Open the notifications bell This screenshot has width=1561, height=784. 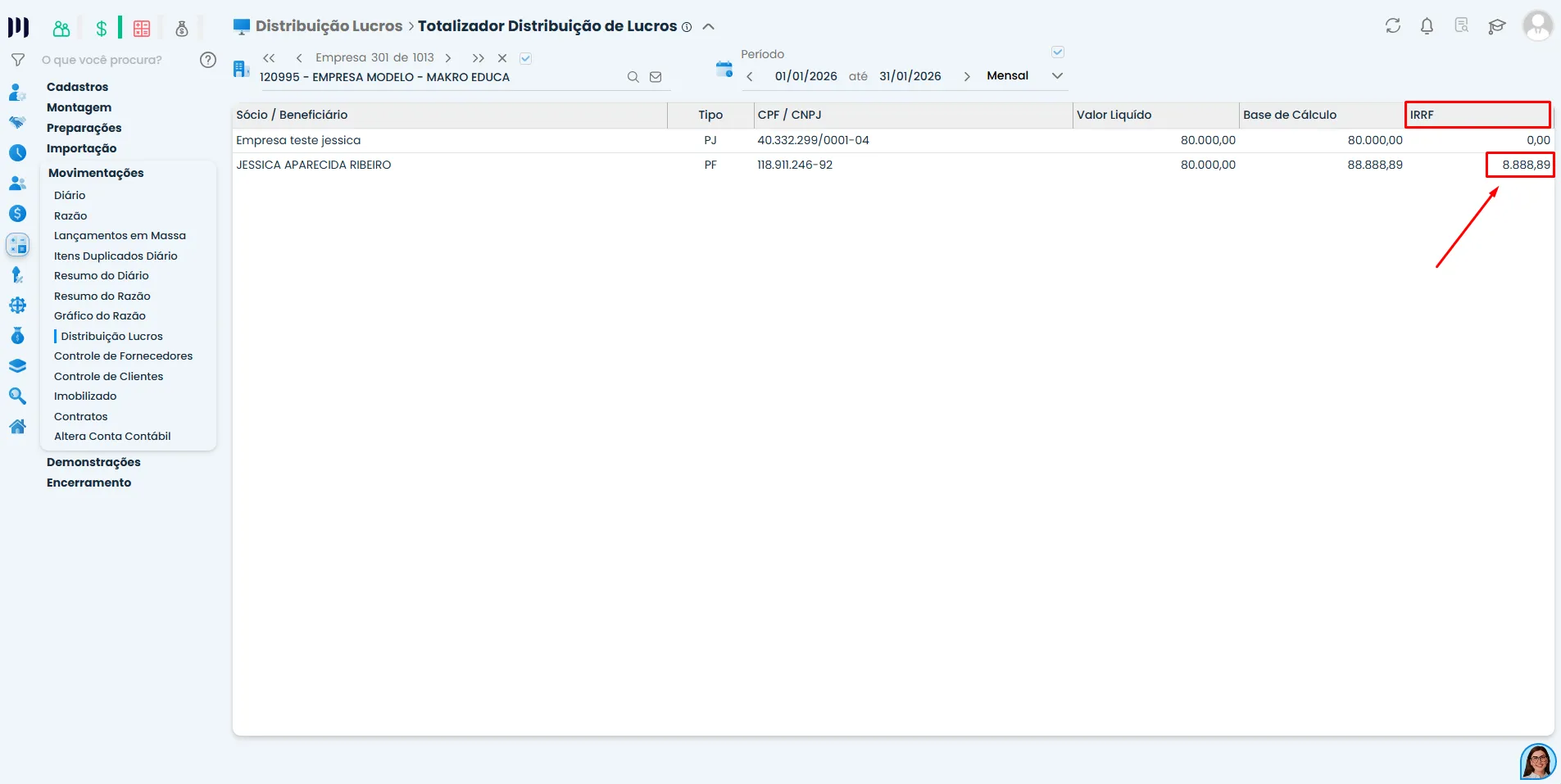[x=1427, y=26]
